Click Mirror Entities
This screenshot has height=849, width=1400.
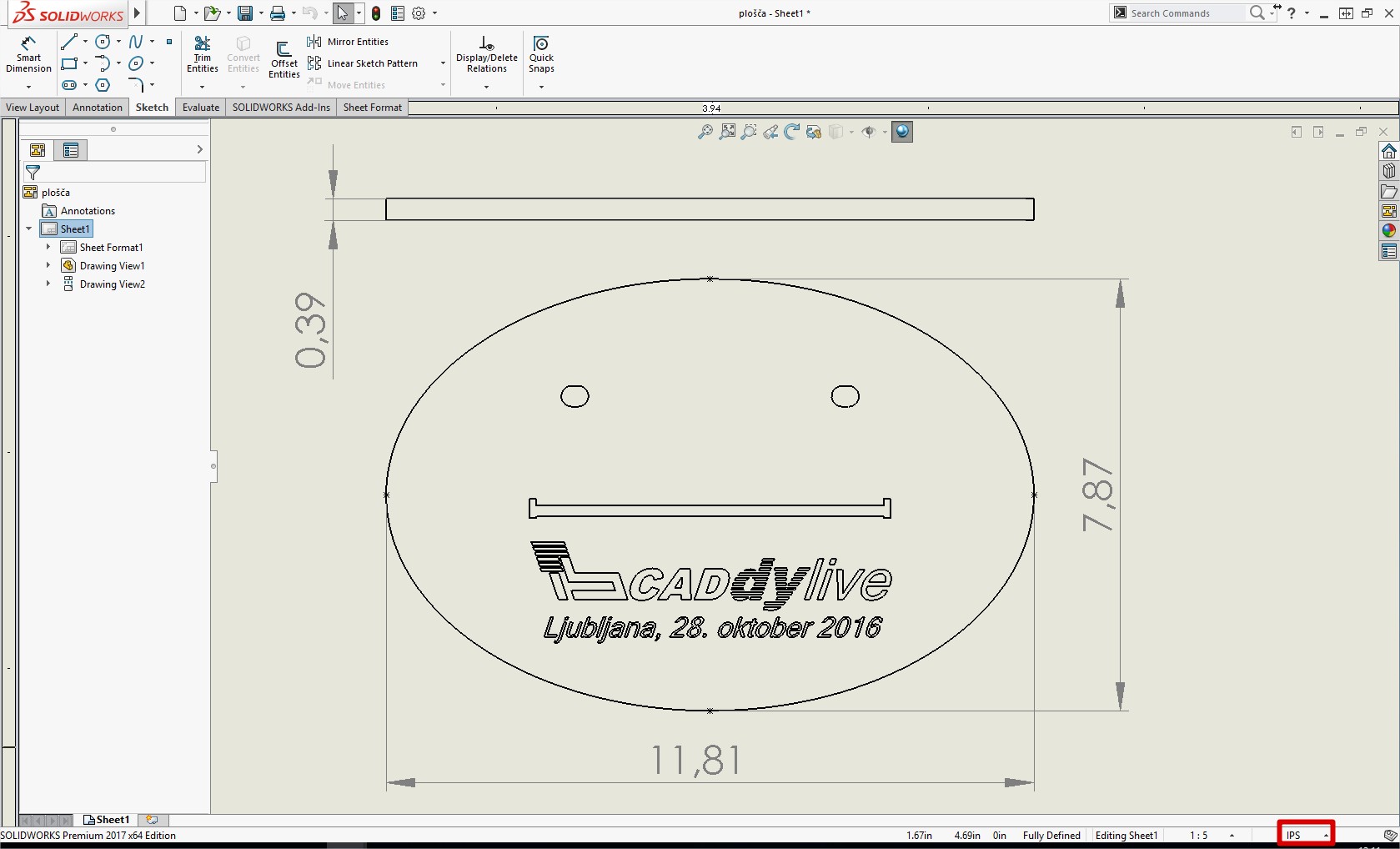(357, 42)
